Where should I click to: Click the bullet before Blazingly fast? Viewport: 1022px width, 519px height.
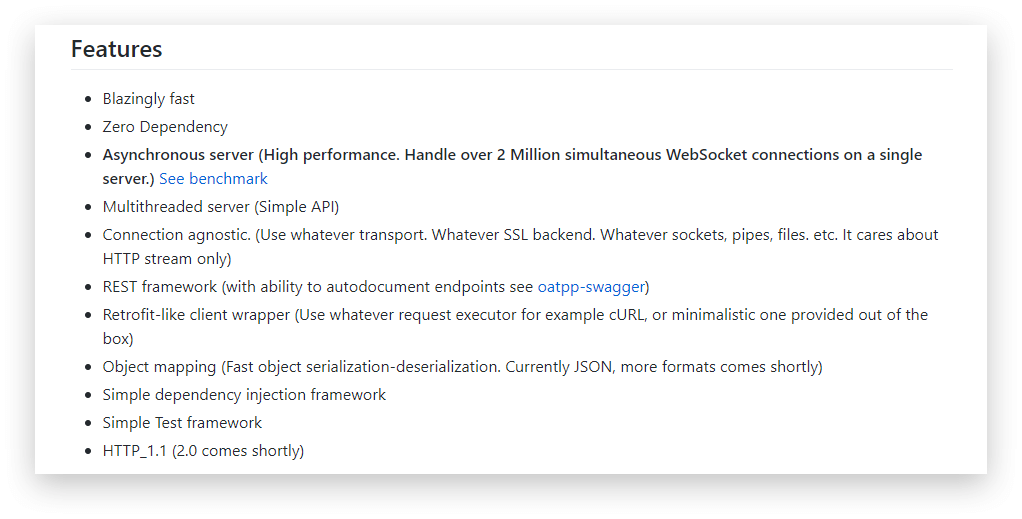pyautogui.click(x=89, y=100)
